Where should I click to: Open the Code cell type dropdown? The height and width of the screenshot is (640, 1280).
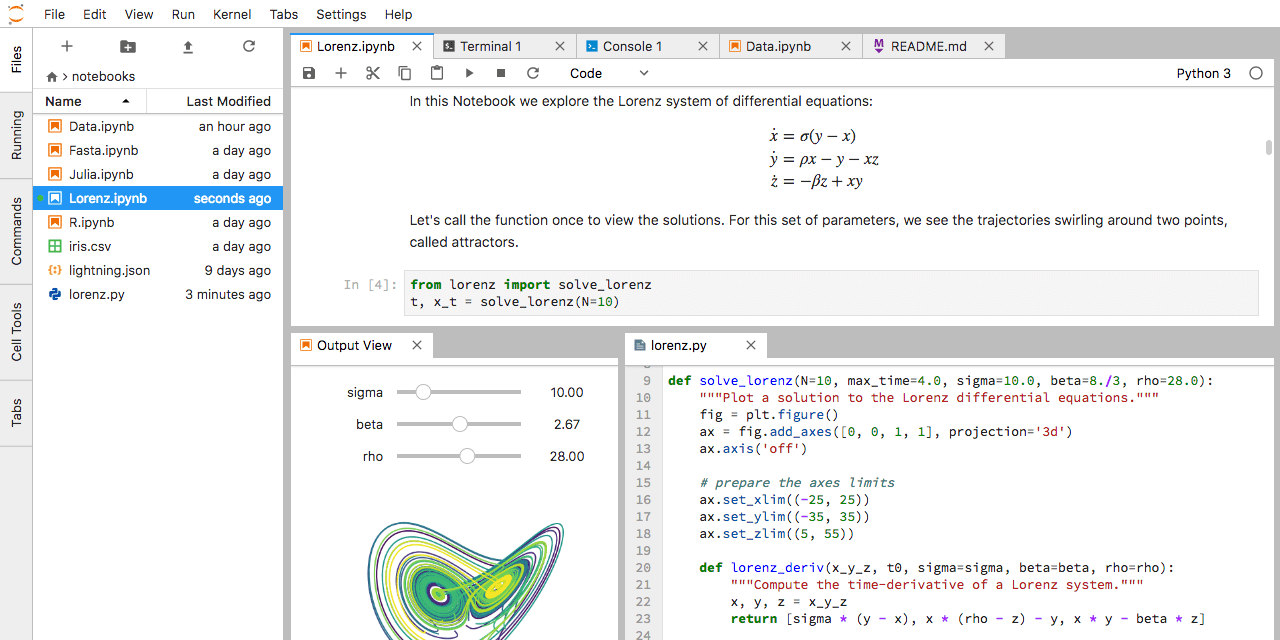(x=609, y=73)
